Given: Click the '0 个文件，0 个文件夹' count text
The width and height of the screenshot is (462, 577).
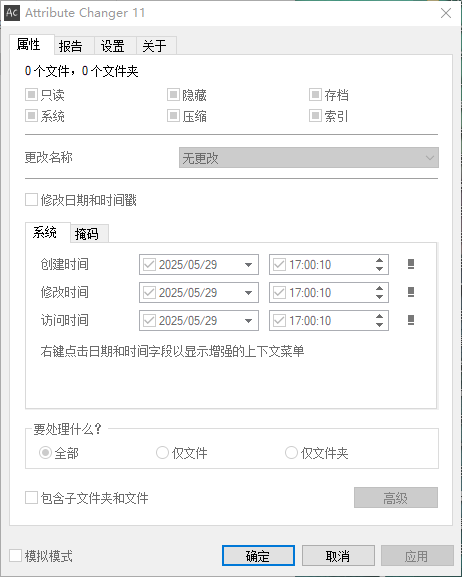Looking at the screenshot, I should (81, 71).
